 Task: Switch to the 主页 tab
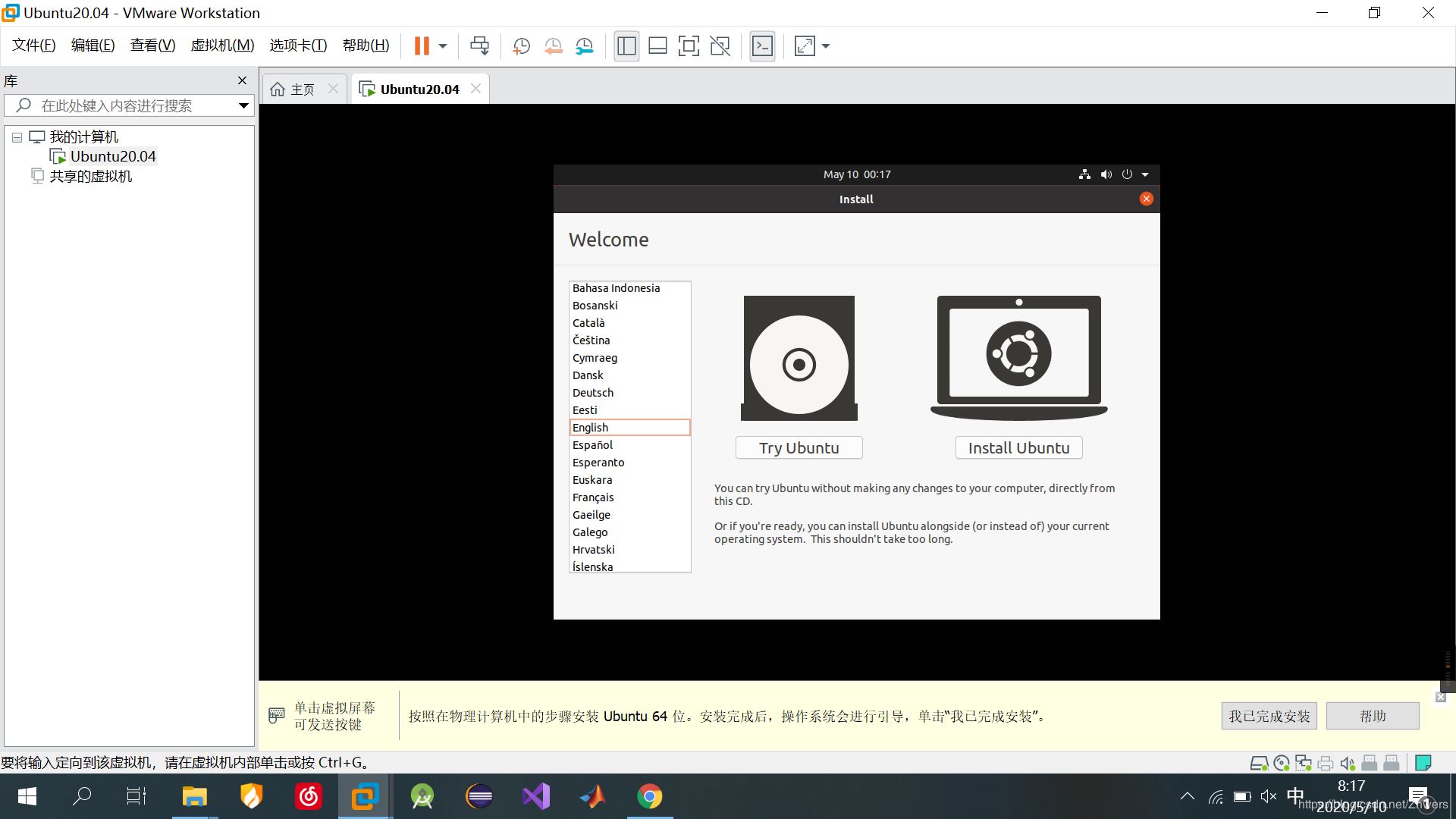[303, 89]
